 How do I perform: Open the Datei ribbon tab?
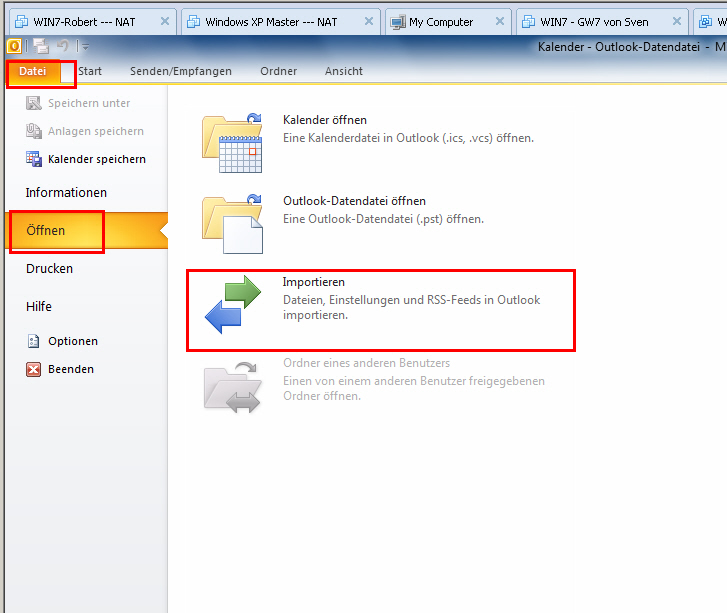pos(33,71)
